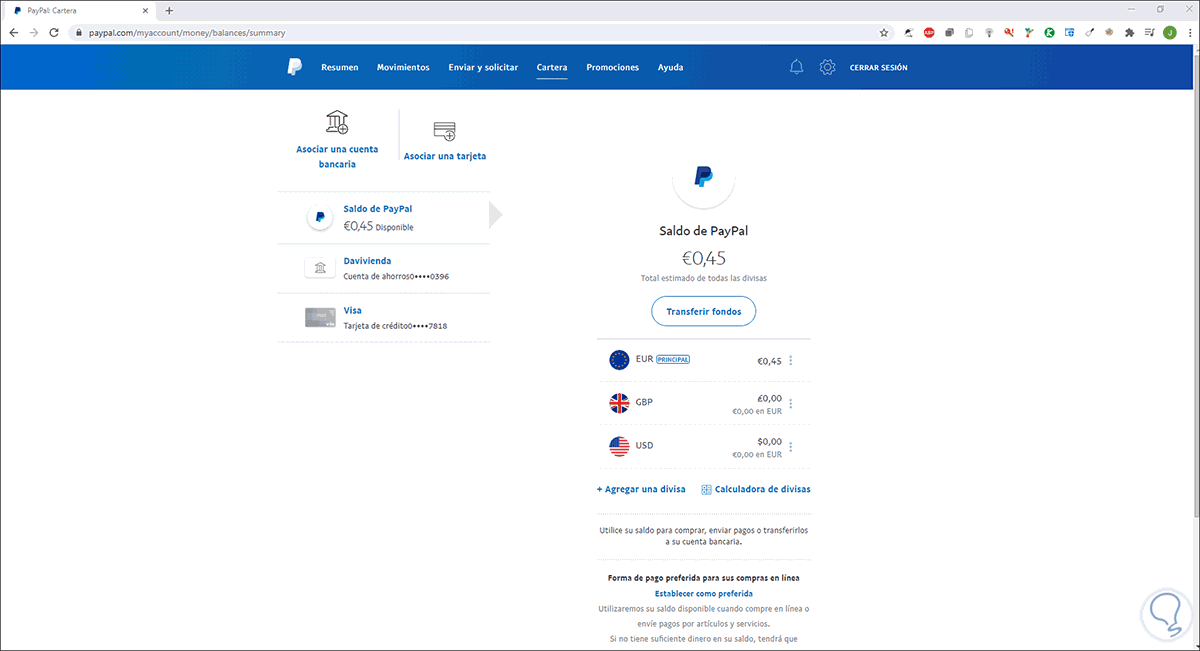Click the site lock icon in address bar

pos(78,33)
